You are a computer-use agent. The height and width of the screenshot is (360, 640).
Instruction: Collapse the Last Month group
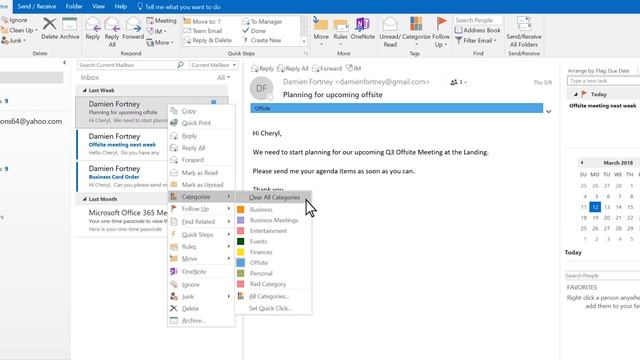pyautogui.click(x=84, y=199)
